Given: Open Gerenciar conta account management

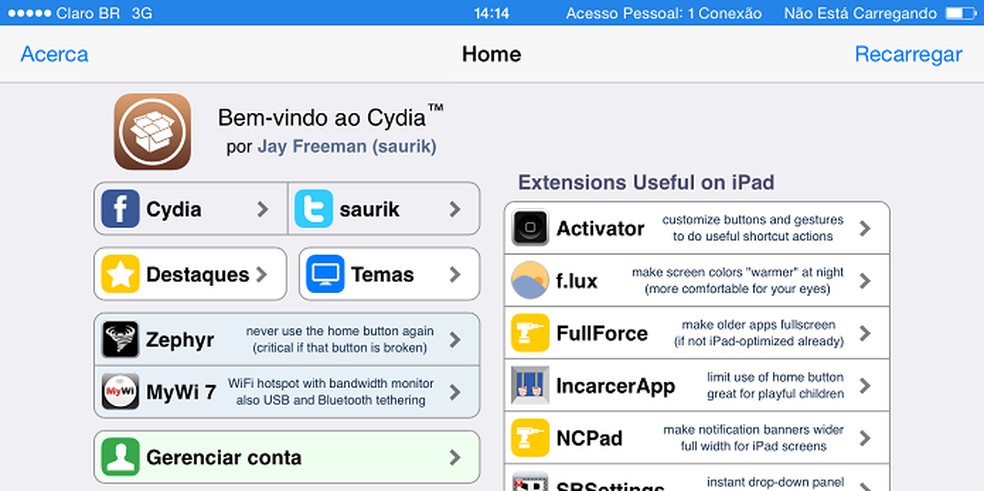Looking at the screenshot, I should coord(287,457).
